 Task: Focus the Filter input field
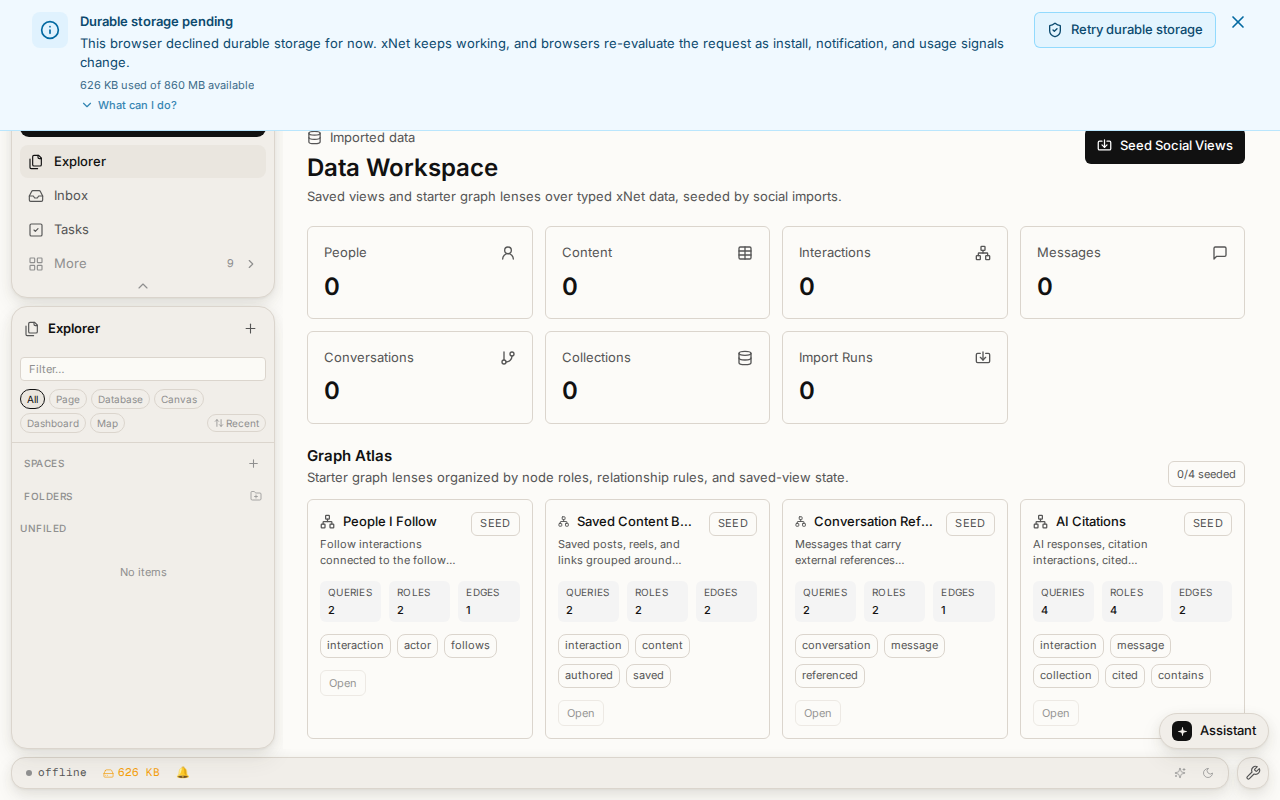143,369
